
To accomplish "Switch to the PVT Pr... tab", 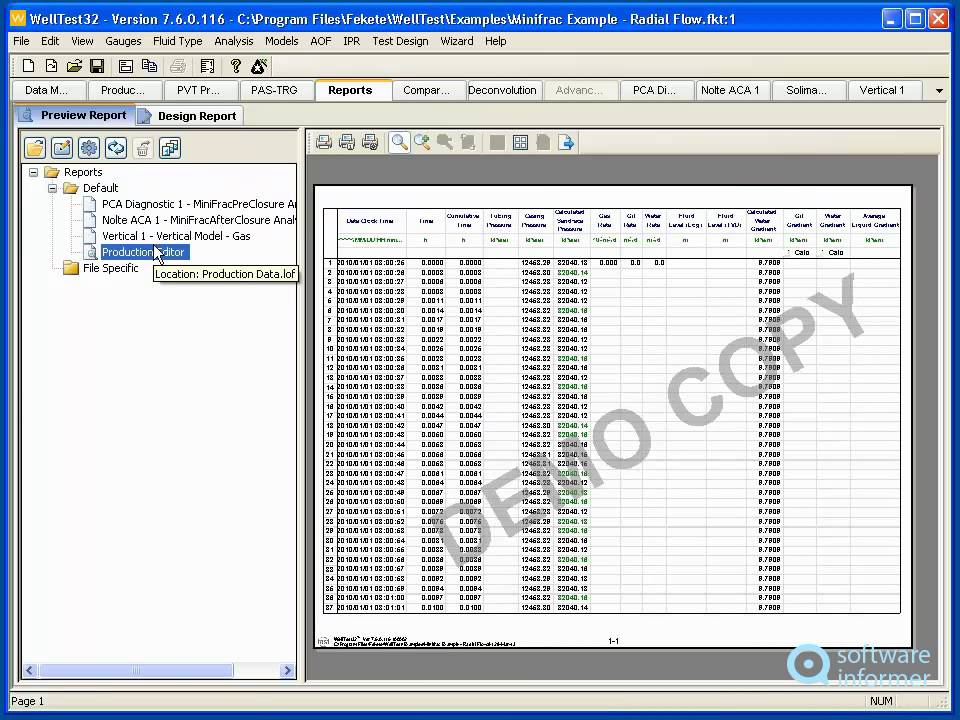I will (x=201, y=91).
